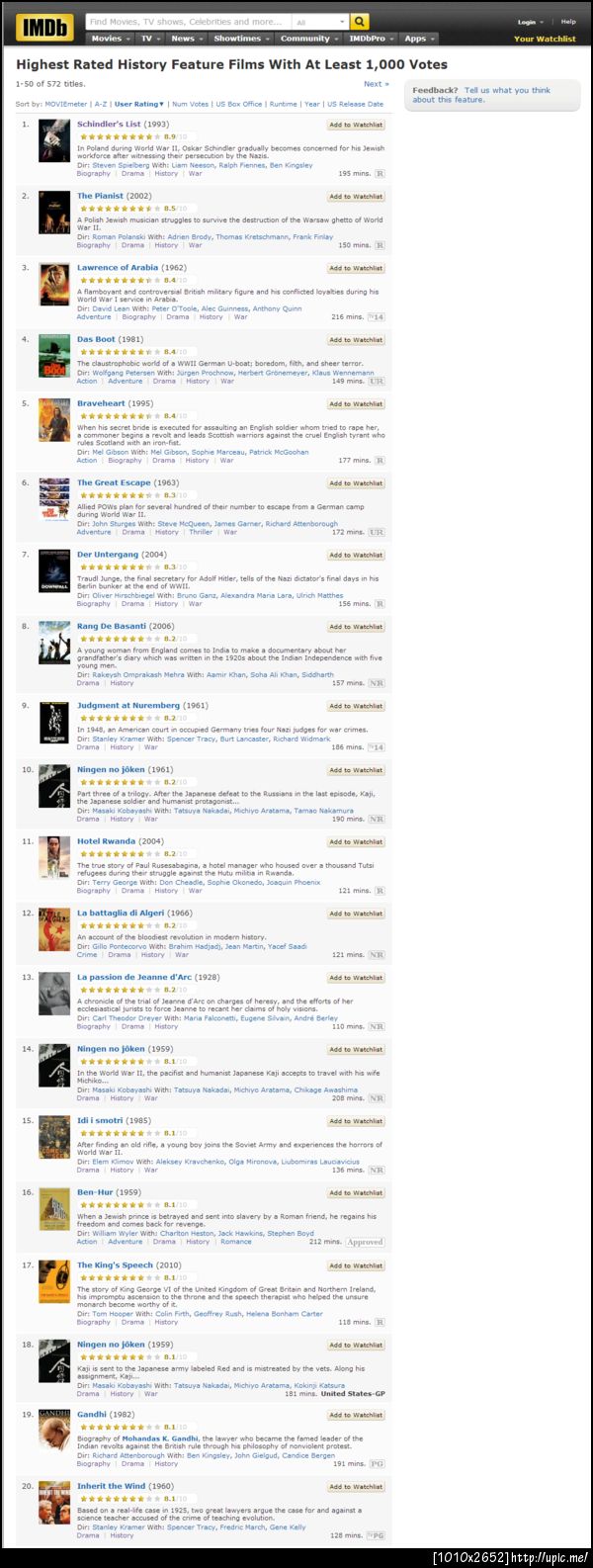Expand the Movies menu in navigation bar
The image size is (593, 1568).
click(109, 39)
